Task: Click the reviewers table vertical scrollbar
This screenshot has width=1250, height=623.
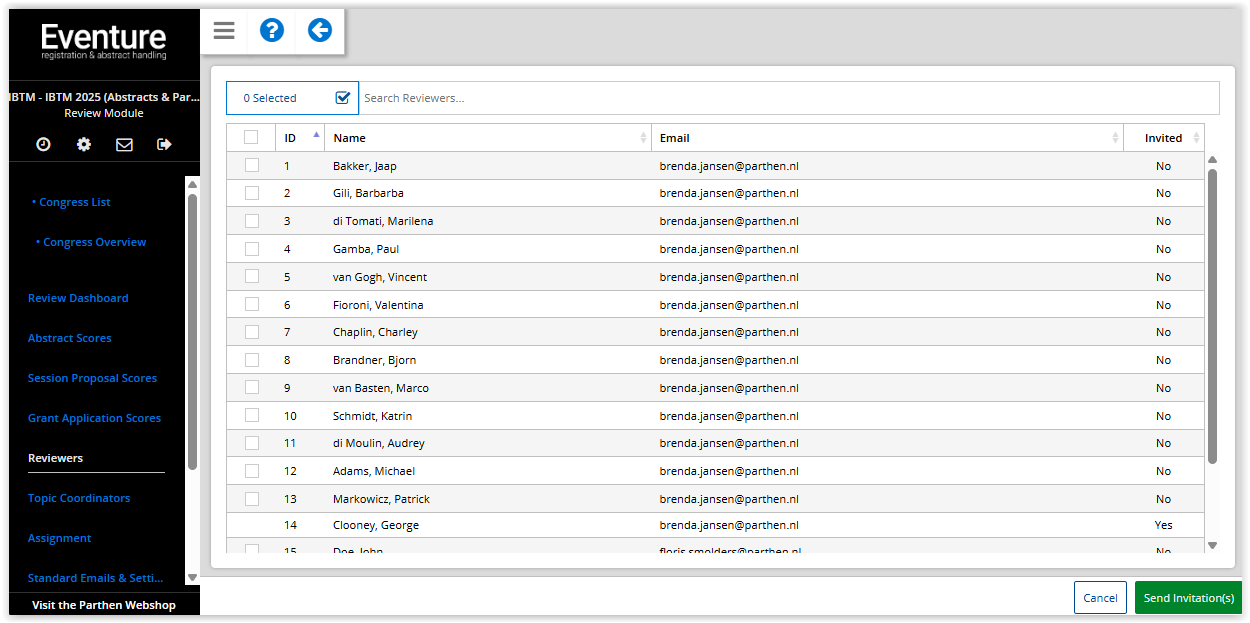Action: [1213, 315]
